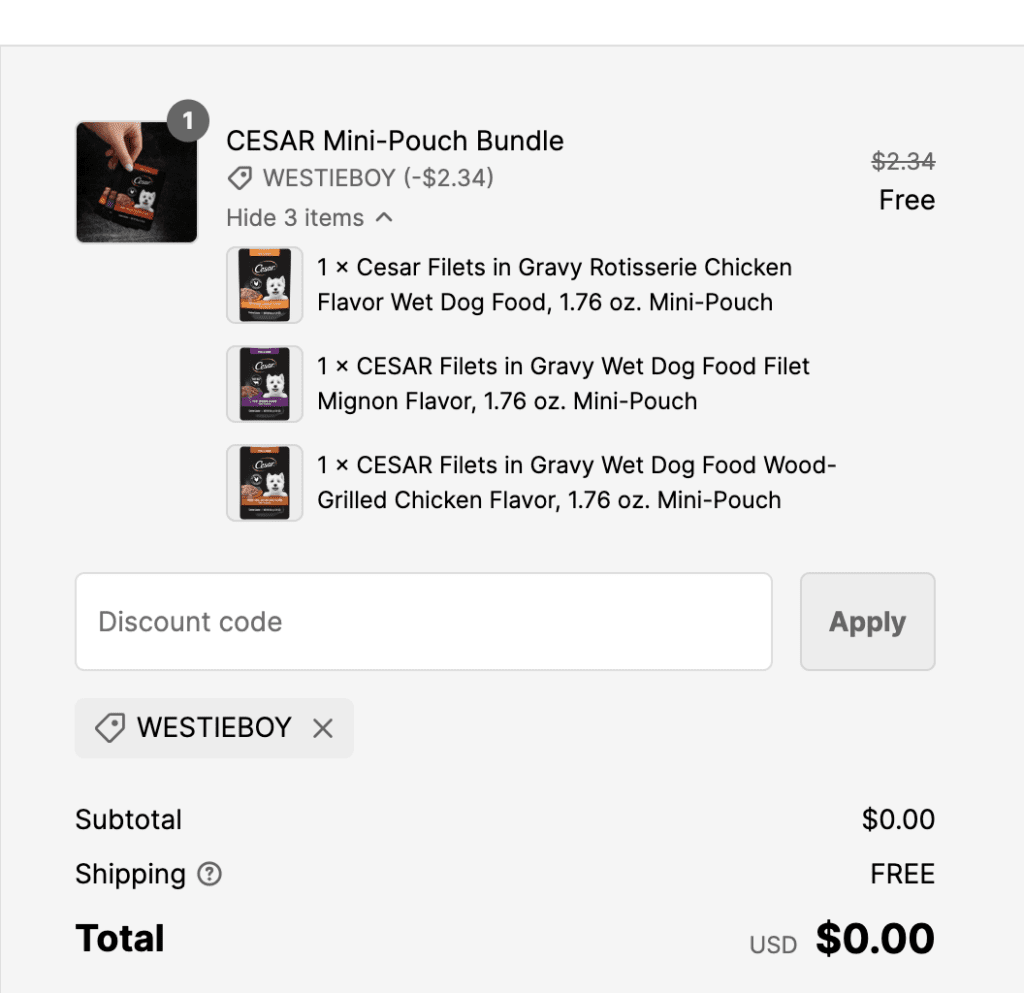
Task: Click the $0.00 total amount
Action: pyautogui.click(x=875, y=939)
